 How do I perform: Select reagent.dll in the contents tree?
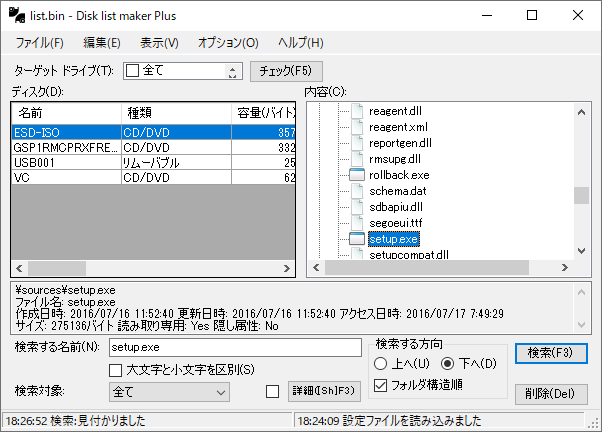[395, 111]
